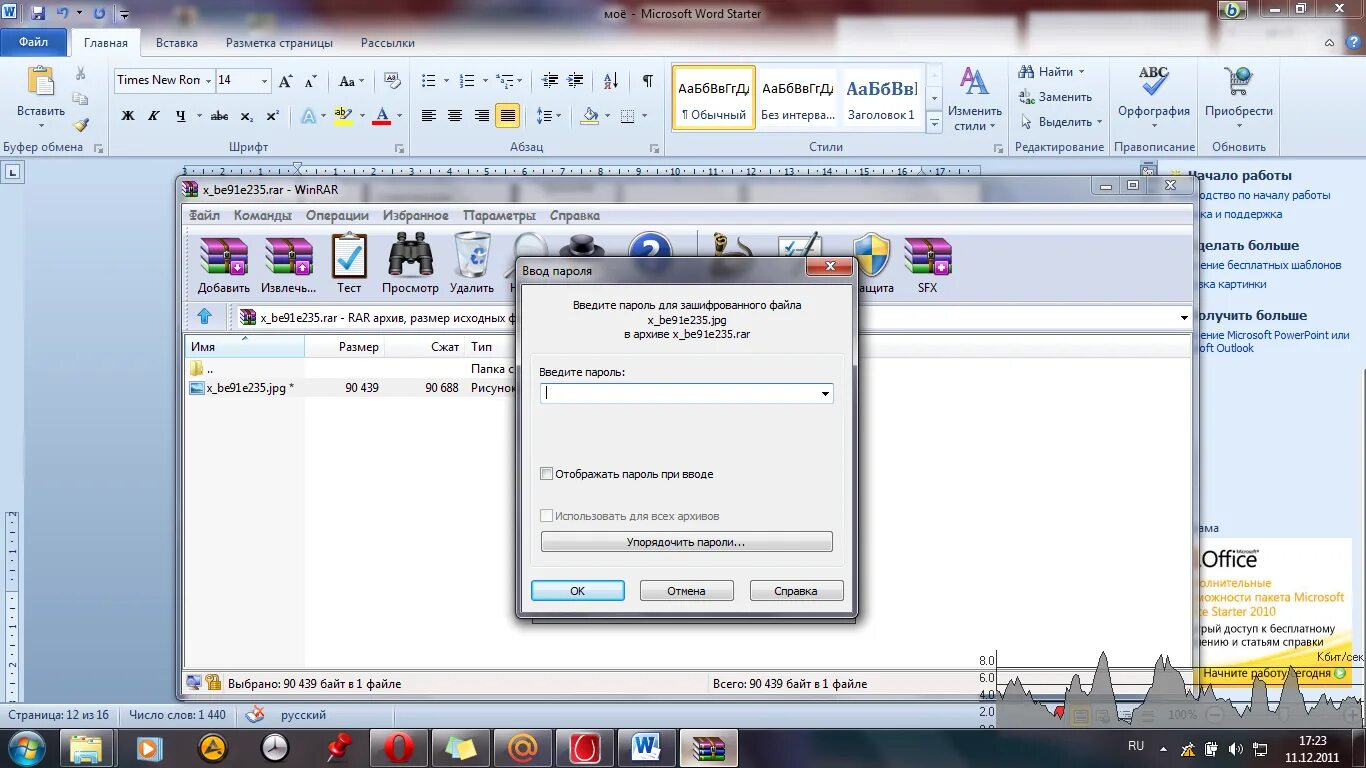Go up one folder in WinRAR

coord(205,317)
